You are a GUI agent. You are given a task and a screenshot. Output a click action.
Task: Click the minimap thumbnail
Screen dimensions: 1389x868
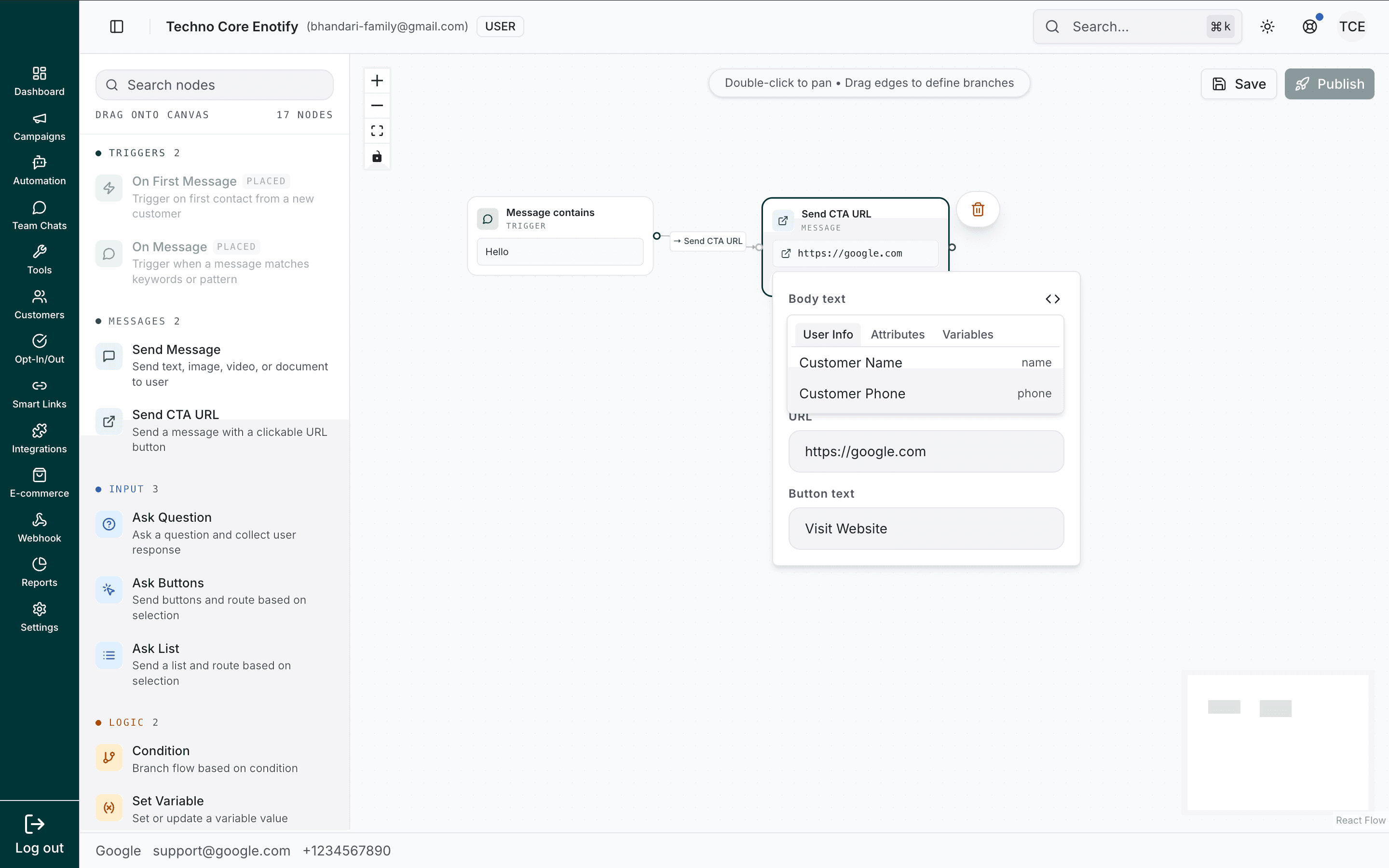click(1278, 742)
